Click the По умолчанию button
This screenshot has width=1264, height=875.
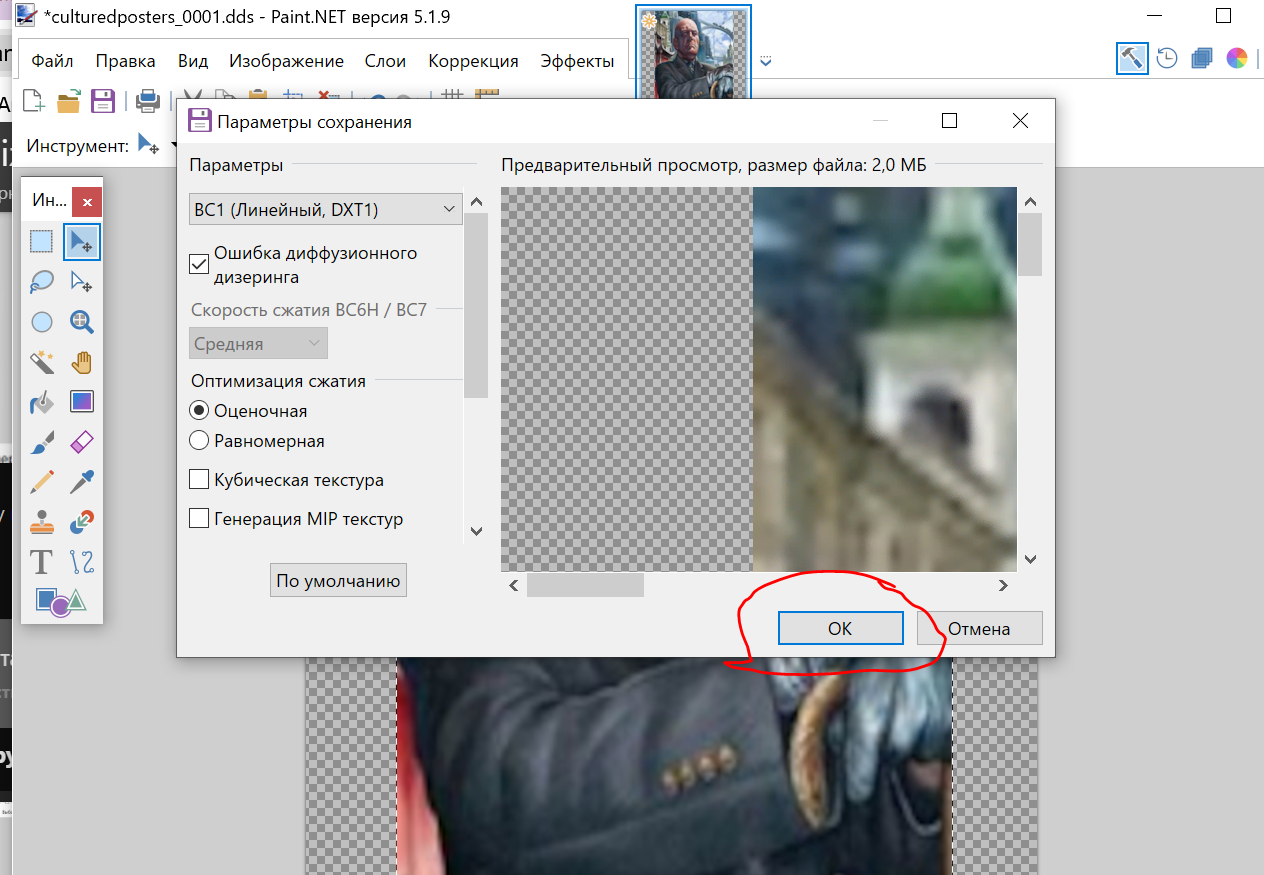click(x=338, y=581)
